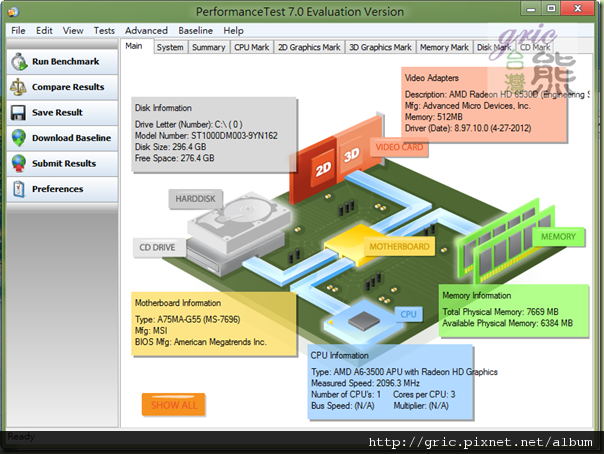
Task: Maximize the PerformanceTest window
Action: click(551, 8)
